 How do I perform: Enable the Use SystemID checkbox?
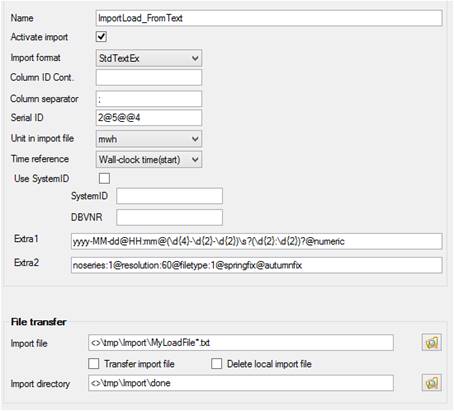click(104, 178)
